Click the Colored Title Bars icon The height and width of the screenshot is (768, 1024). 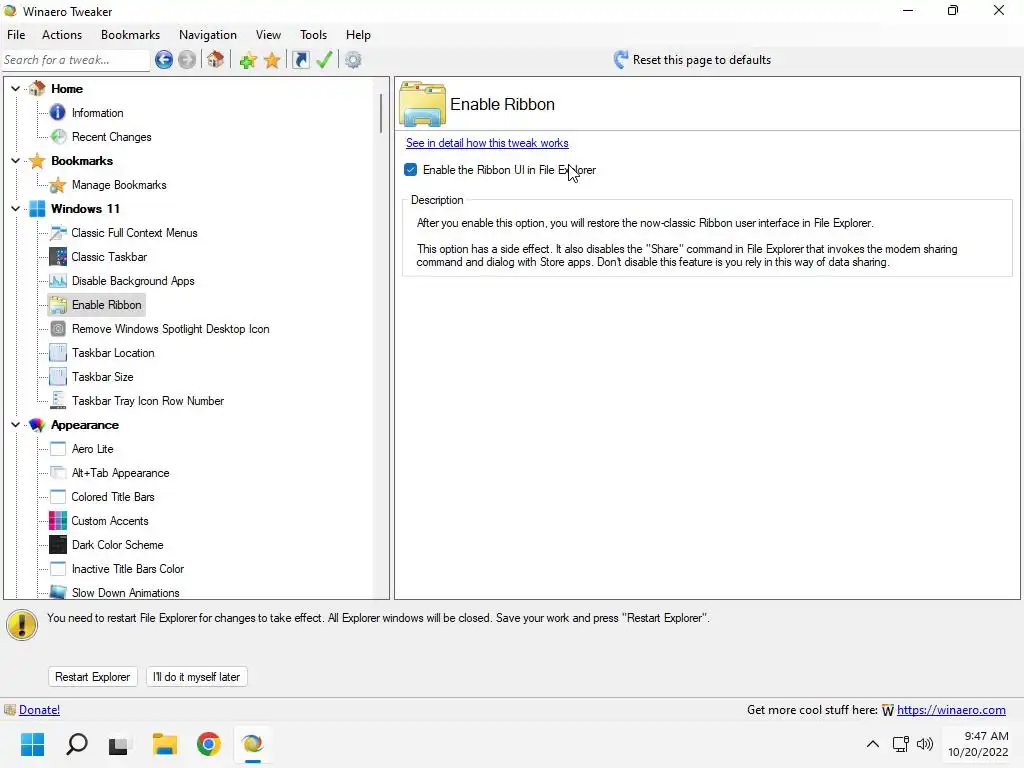click(57, 496)
